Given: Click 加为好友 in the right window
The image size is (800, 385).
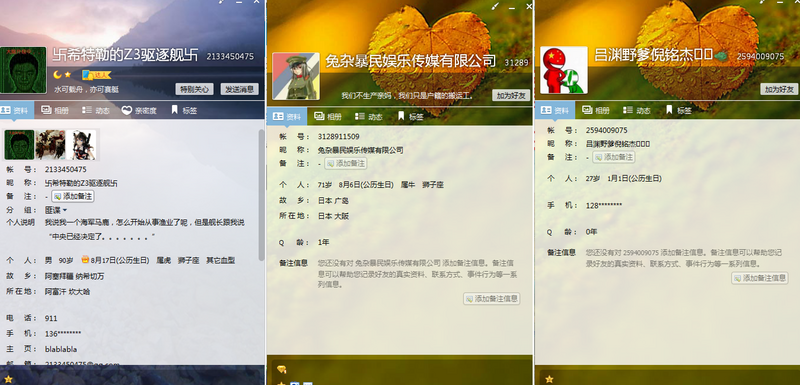Looking at the screenshot, I should pyautogui.click(x=779, y=89).
